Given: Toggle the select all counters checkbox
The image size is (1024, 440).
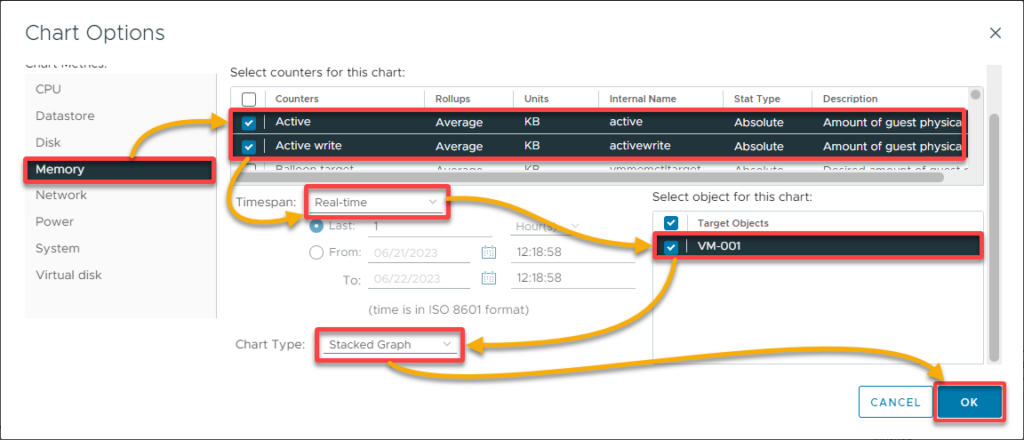Looking at the screenshot, I should (x=249, y=99).
